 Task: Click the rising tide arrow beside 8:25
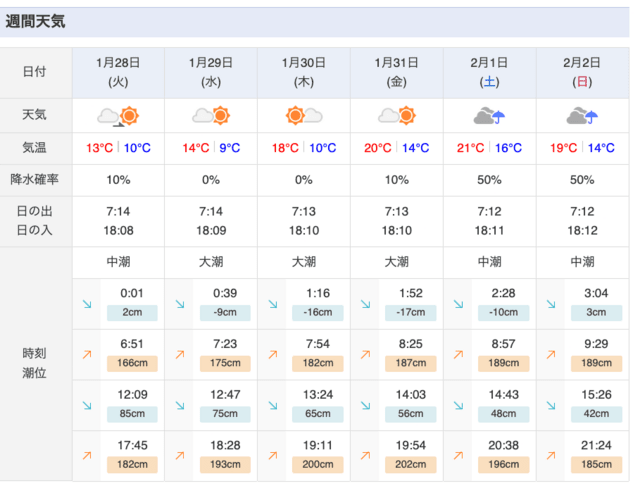click(x=366, y=355)
